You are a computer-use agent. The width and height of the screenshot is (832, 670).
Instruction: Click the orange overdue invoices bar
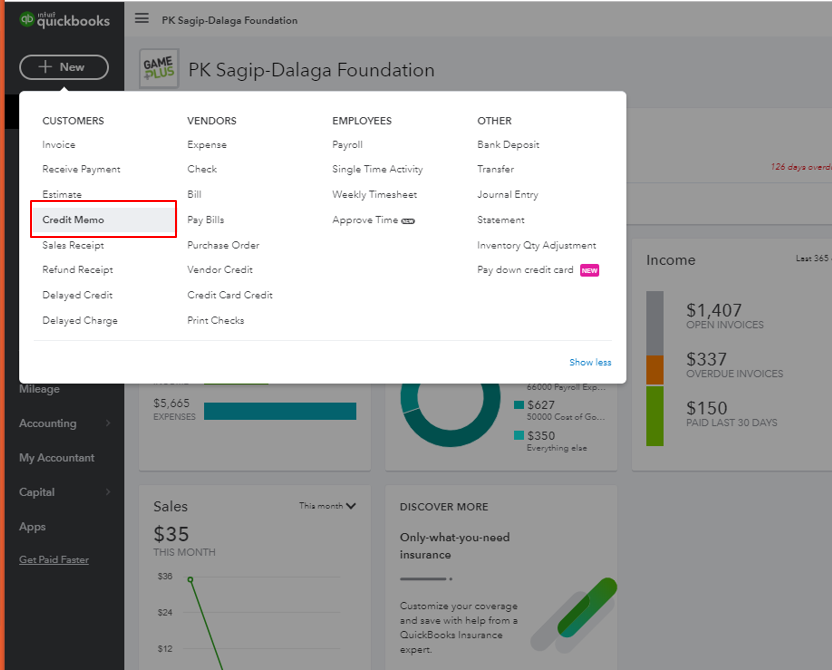point(655,370)
